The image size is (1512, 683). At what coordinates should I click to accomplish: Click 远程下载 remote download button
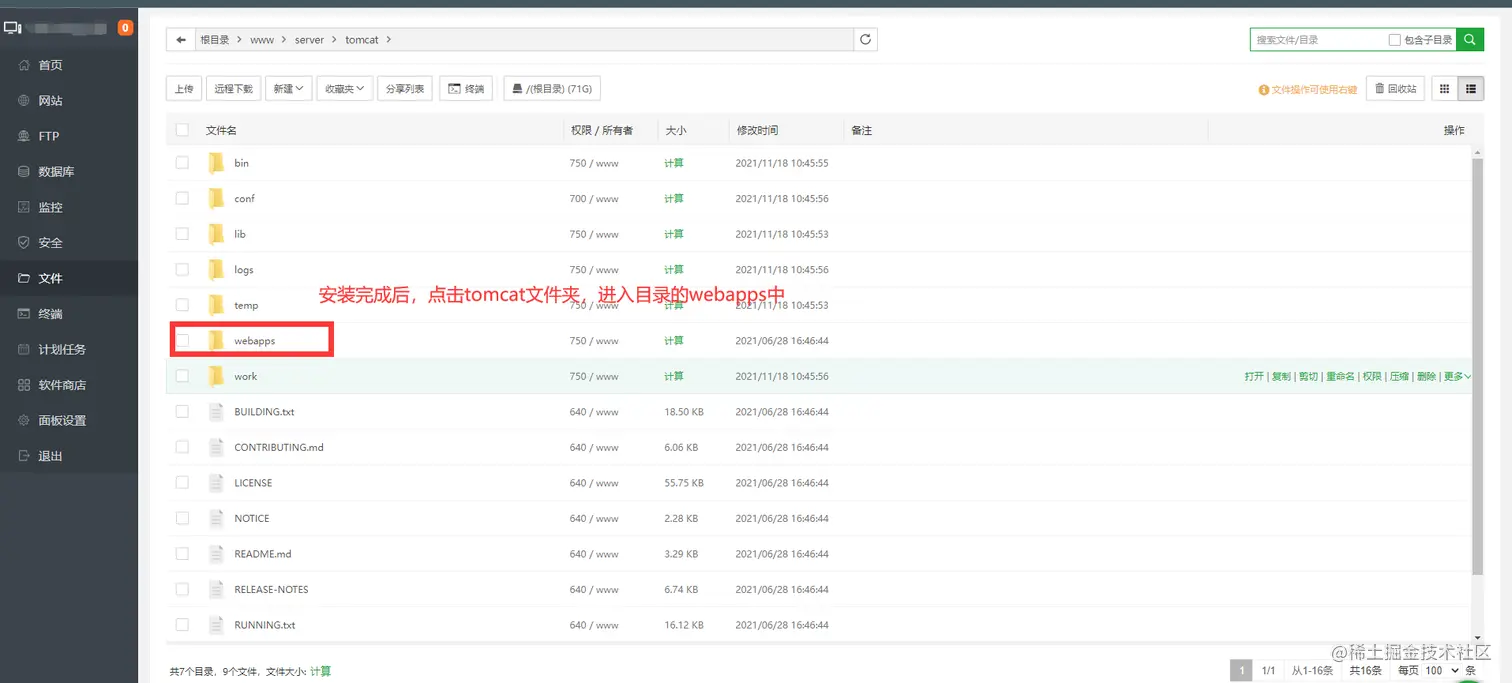[x=234, y=89]
